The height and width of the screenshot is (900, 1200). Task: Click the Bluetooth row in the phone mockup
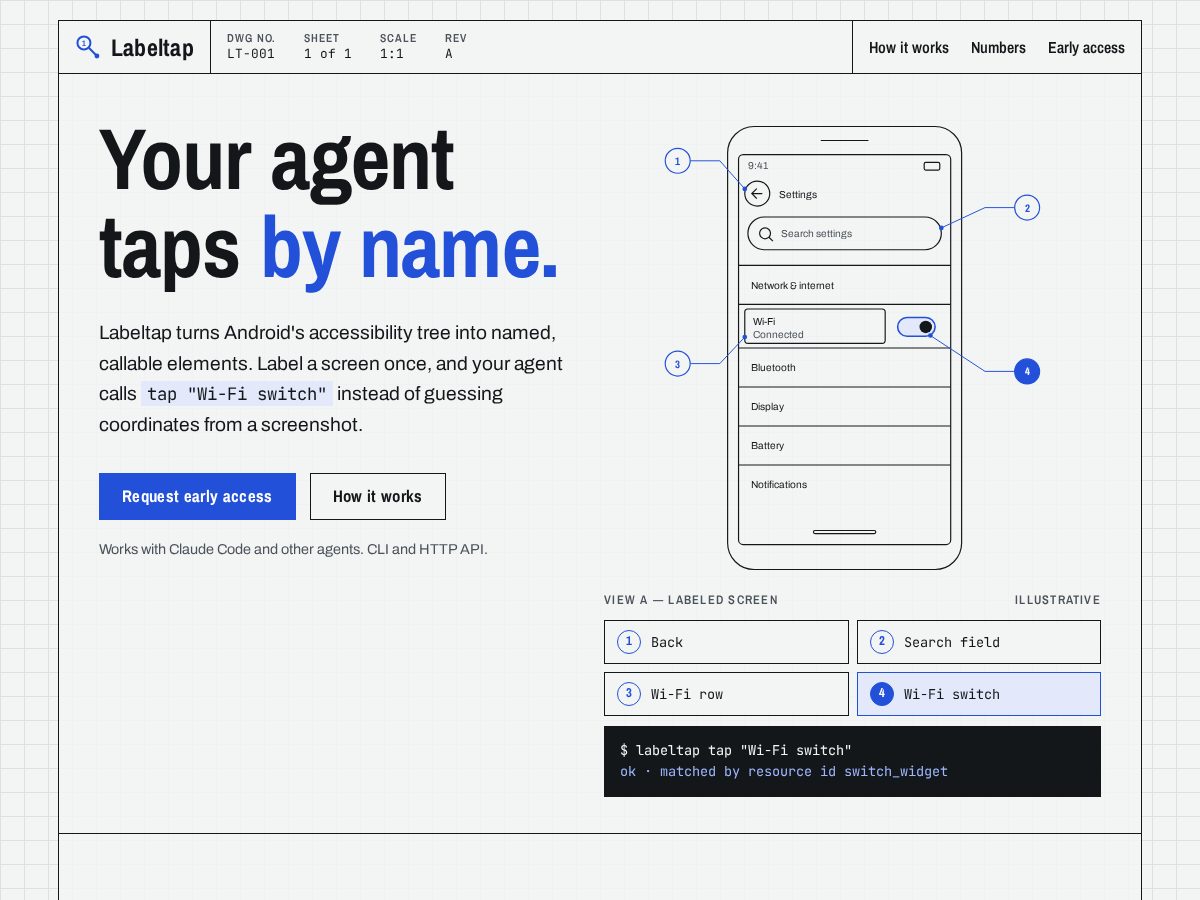844,367
